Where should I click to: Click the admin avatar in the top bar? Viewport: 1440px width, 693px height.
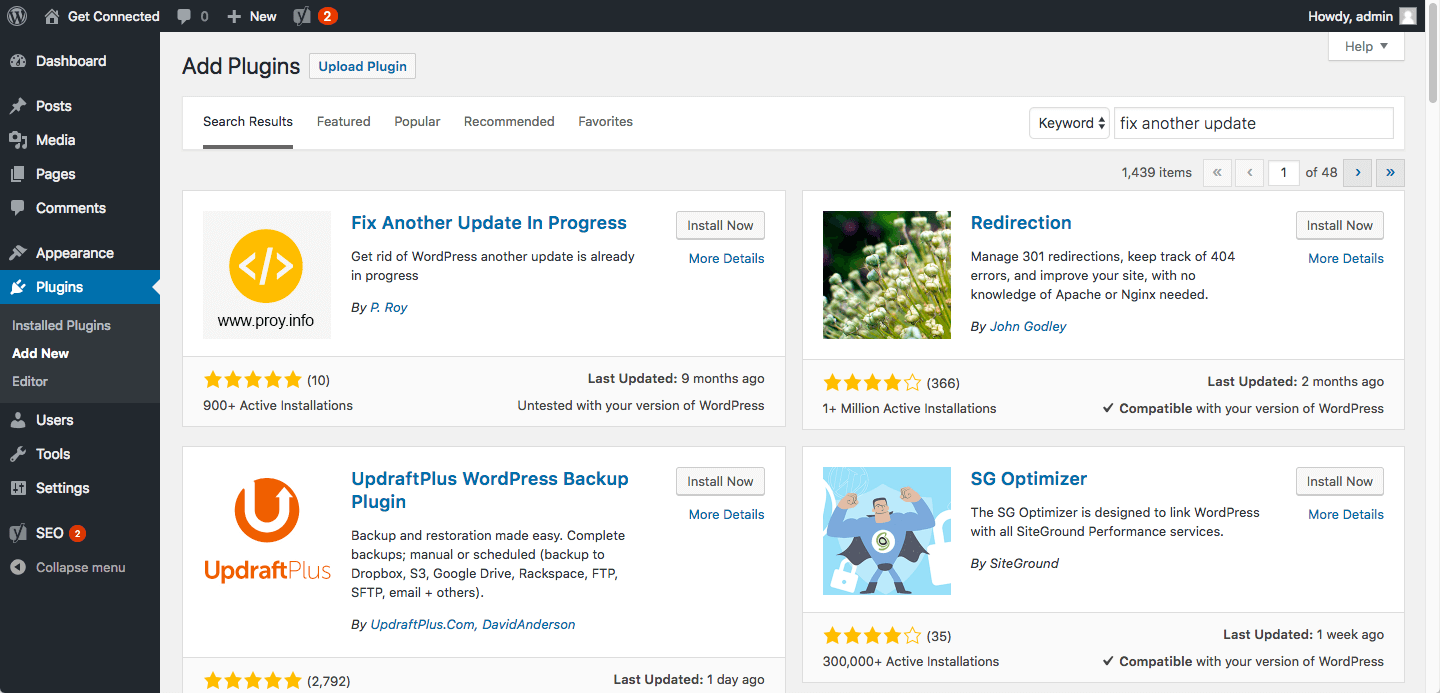1408,16
